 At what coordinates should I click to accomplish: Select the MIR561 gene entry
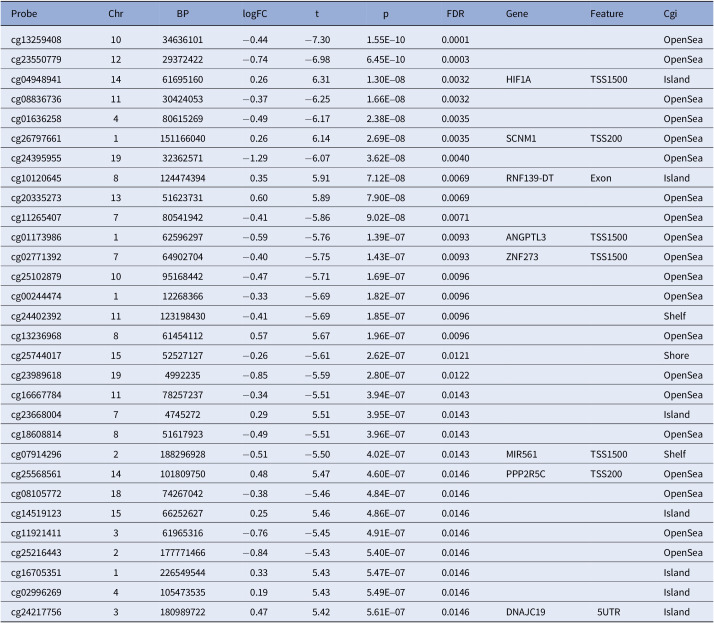pos(521,454)
